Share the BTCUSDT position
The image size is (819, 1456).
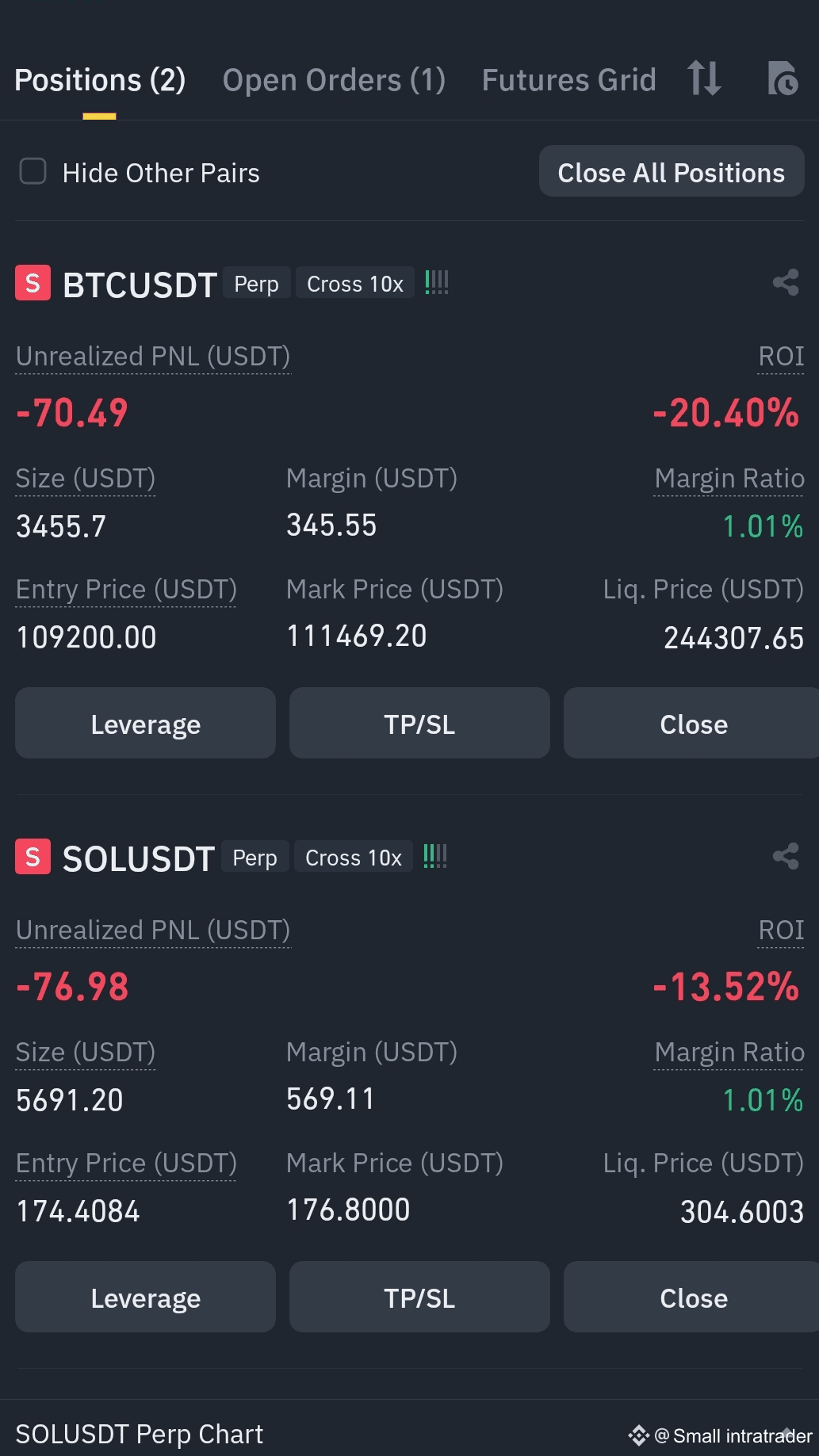786,282
